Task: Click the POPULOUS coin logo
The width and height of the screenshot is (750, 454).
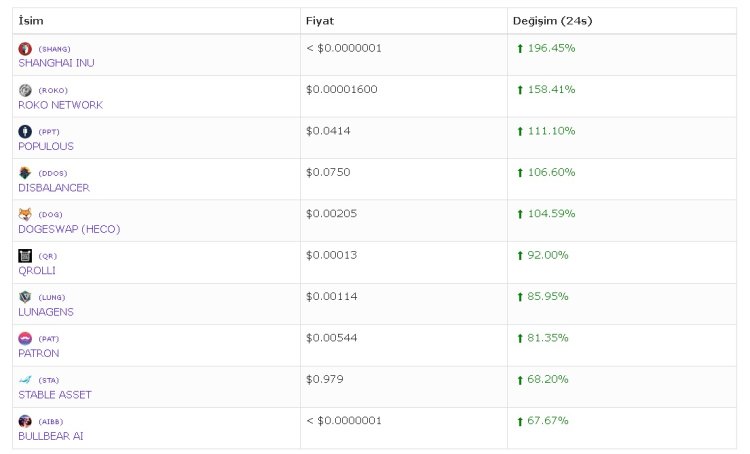Action: coord(25,132)
